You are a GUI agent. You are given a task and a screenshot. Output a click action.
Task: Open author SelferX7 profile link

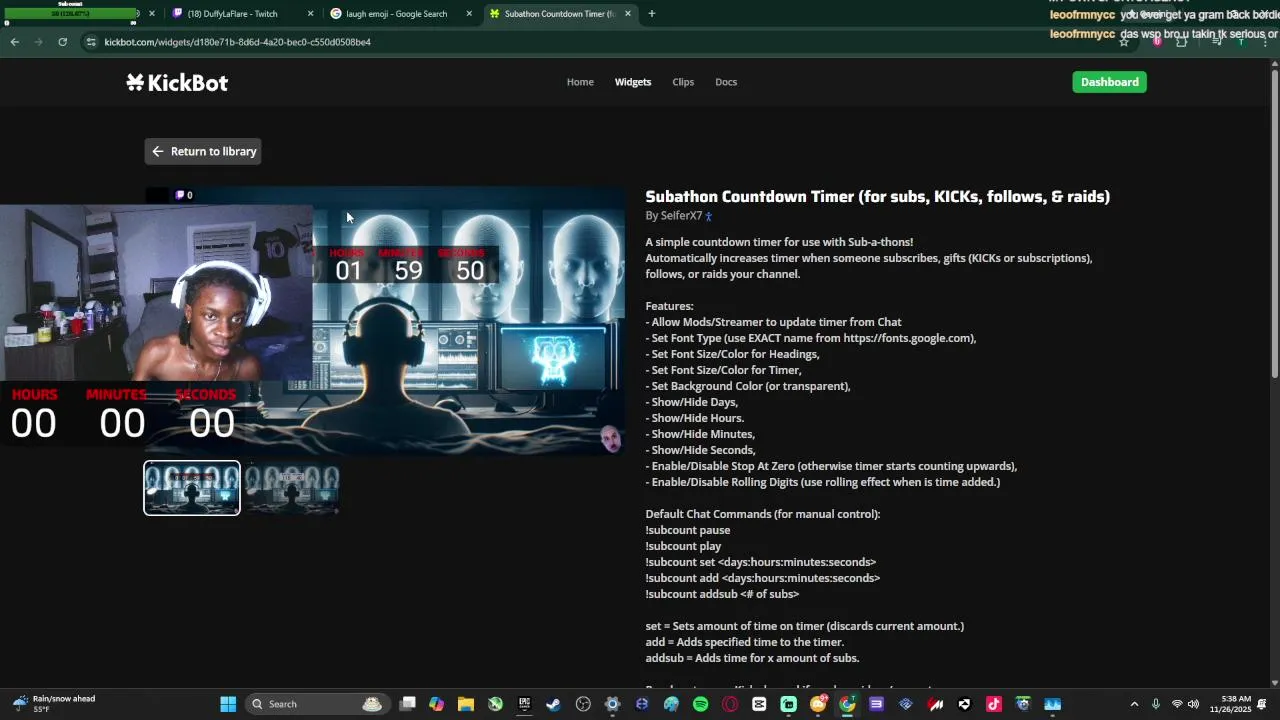(x=681, y=216)
